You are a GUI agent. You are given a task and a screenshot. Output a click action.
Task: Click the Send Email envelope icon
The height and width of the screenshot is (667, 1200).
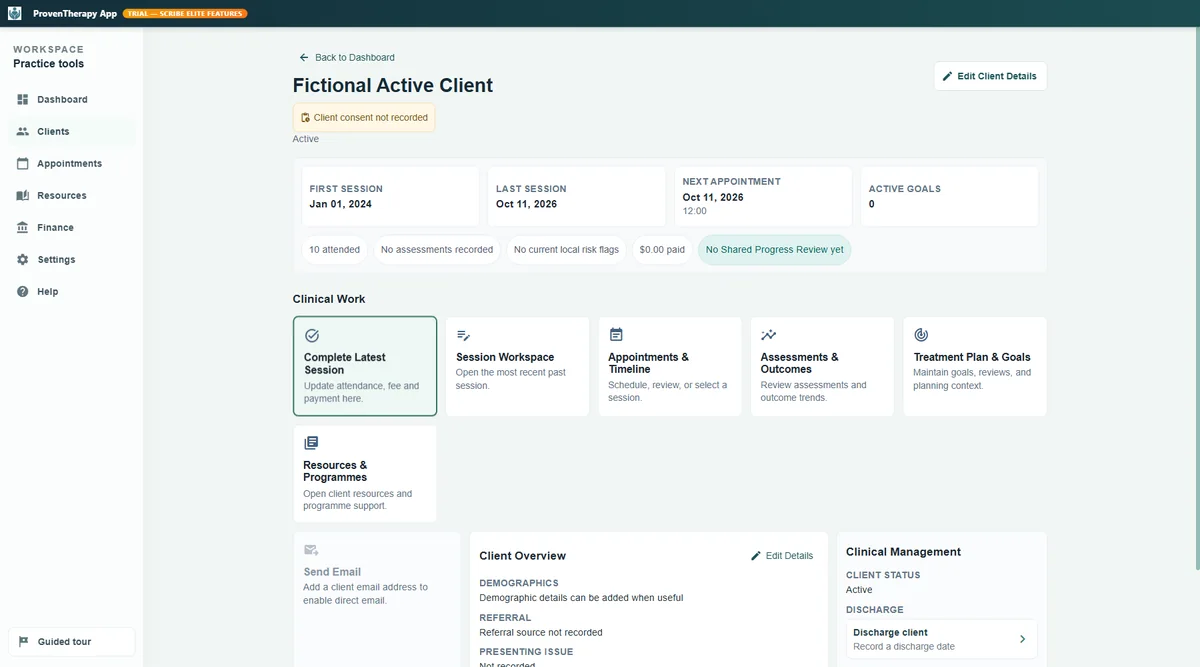311,550
